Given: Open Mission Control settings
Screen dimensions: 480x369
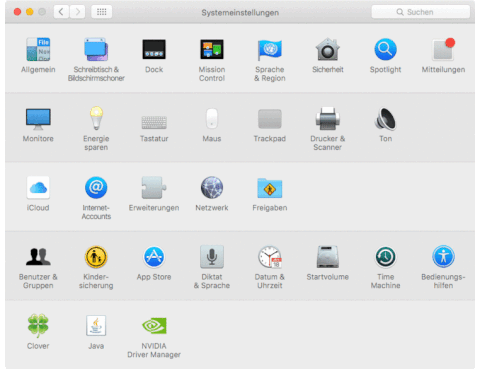Looking at the screenshot, I should tap(212, 49).
